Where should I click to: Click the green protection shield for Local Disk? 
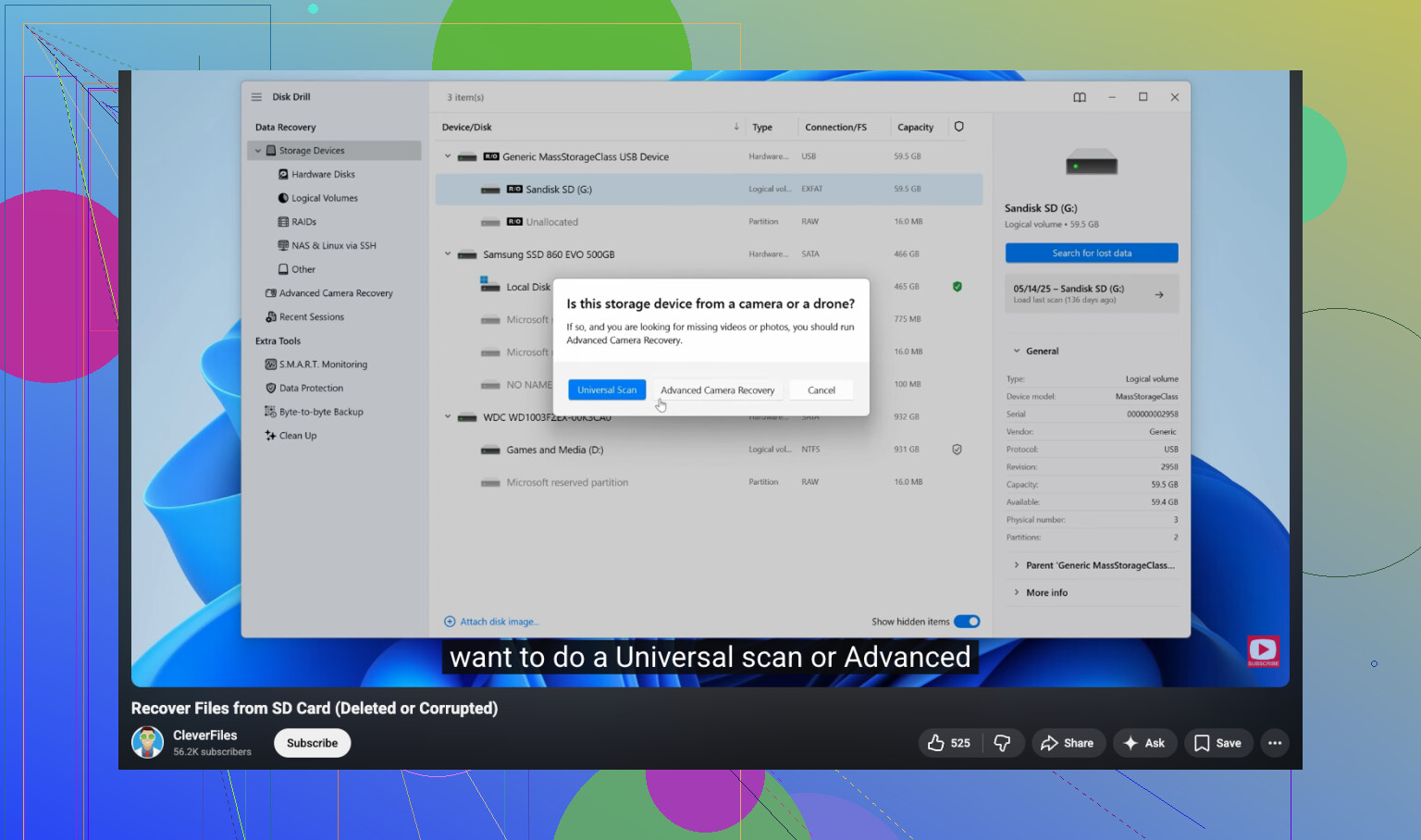click(958, 287)
